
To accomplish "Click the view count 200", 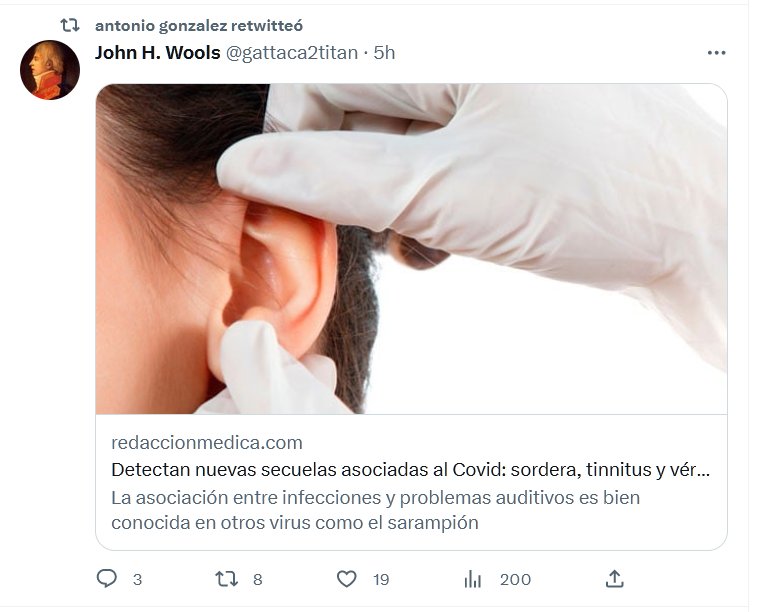I will [515, 580].
